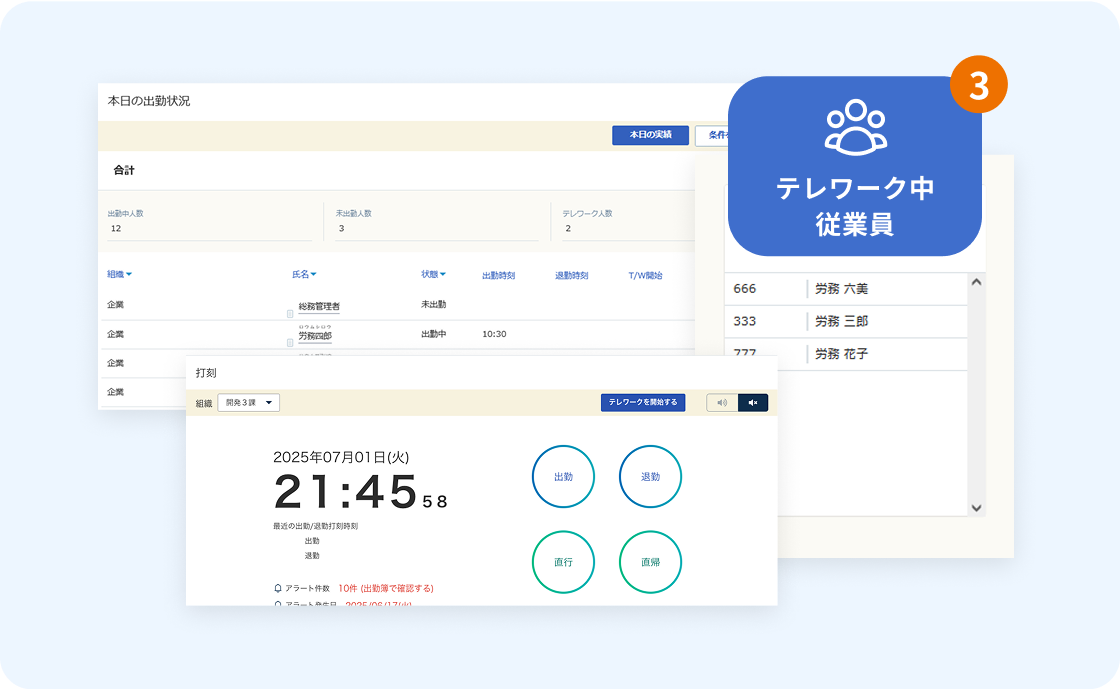
Task: Click the テレワーク中従業員 people icon
Action: click(x=855, y=127)
